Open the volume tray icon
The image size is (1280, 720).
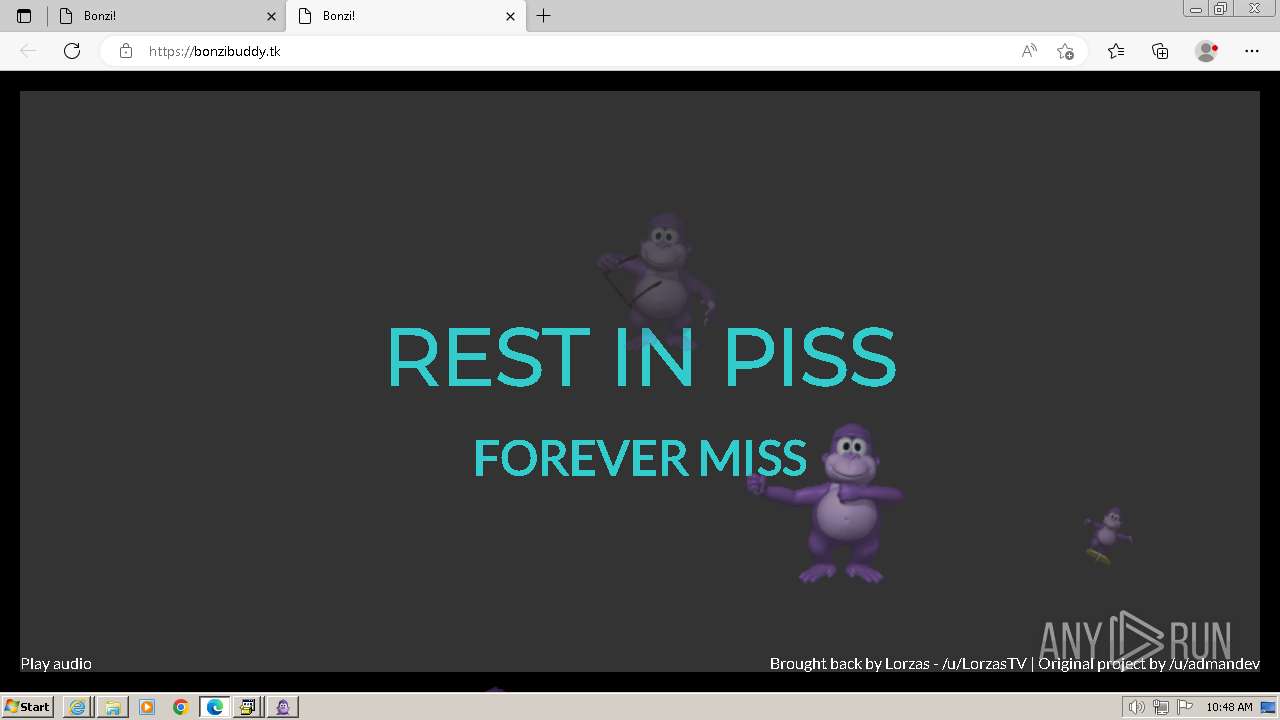[x=1136, y=707]
